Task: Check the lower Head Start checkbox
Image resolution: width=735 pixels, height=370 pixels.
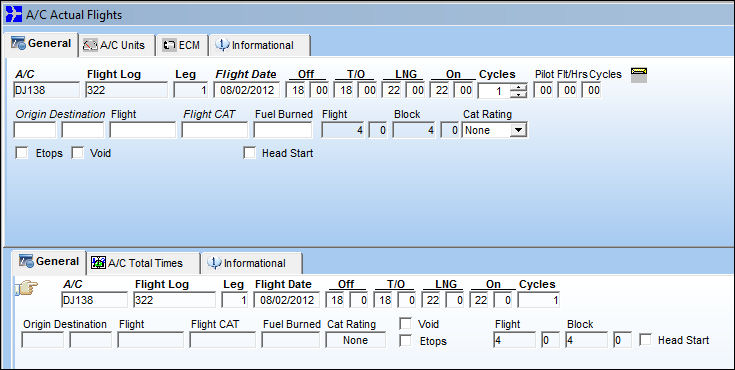Action: pos(645,340)
